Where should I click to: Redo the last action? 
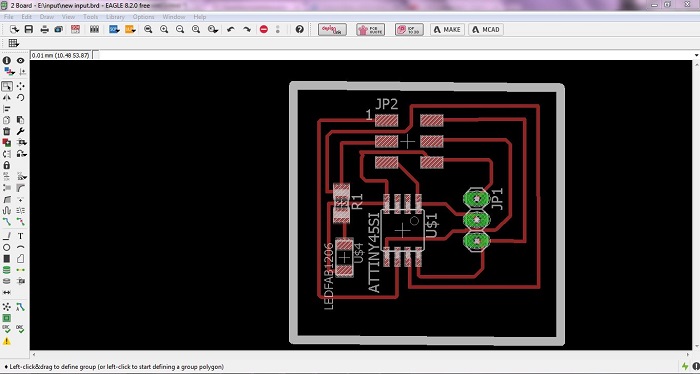pyautogui.click(x=247, y=29)
